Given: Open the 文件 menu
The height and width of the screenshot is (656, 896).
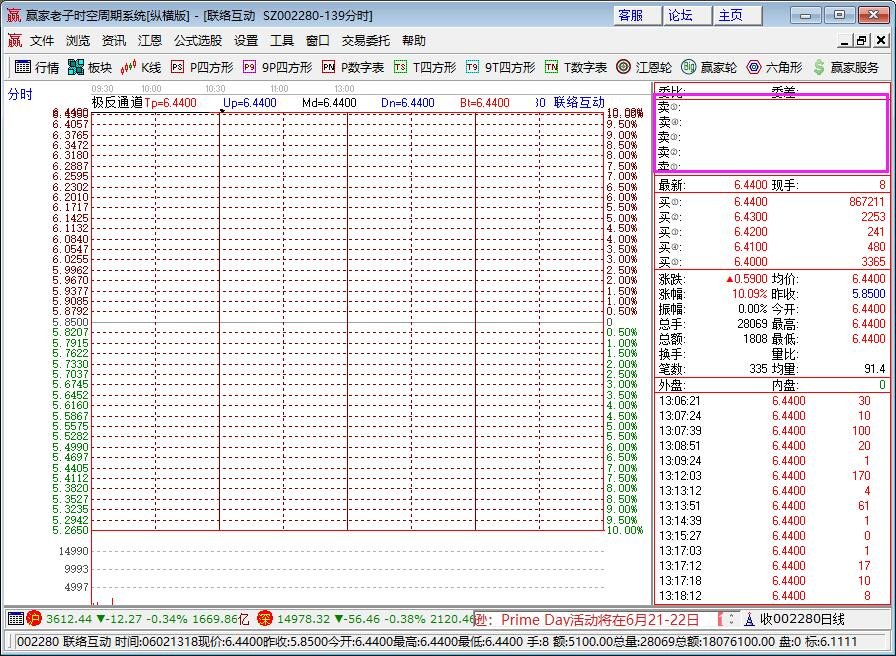Looking at the screenshot, I should click(x=42, y=41).
